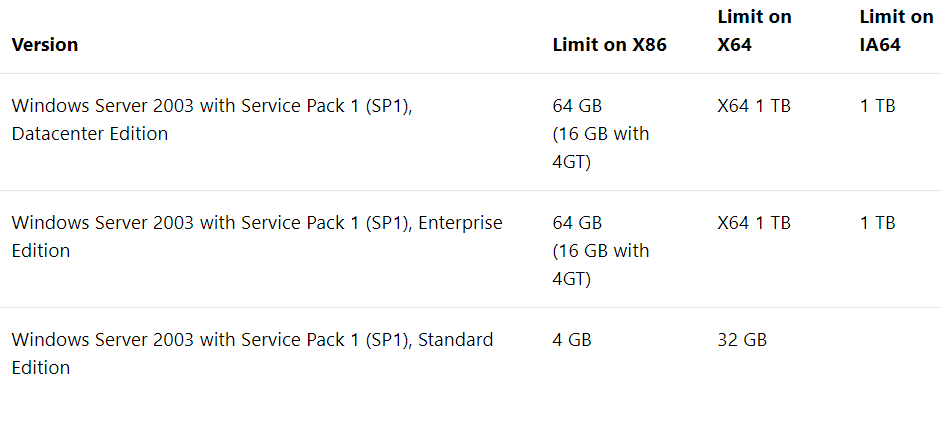This screenshot has width=941, height=426.
Task: Click Datacenter Edition X64 1 TB cell
Action: pos(754,106)
